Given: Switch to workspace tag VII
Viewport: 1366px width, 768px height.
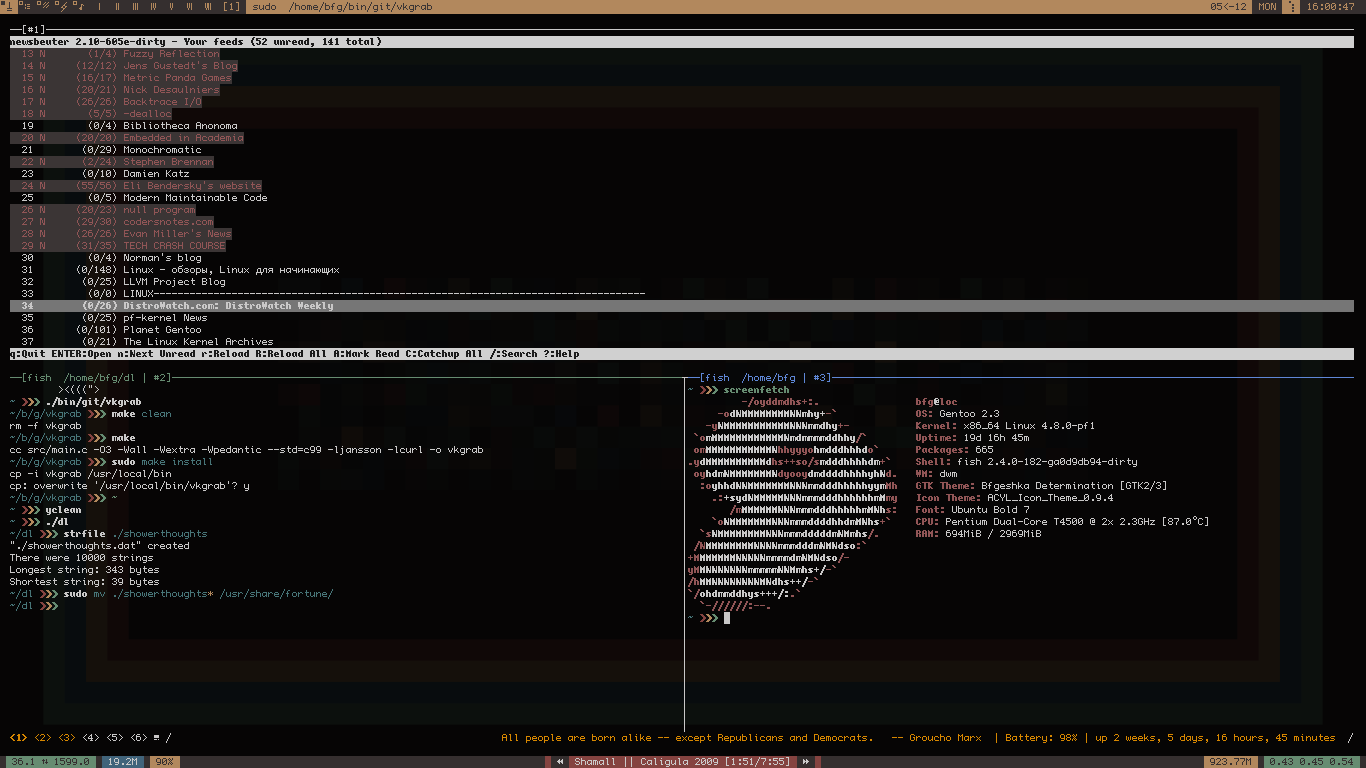Looking at the screenshot, I should pos(207,7).
